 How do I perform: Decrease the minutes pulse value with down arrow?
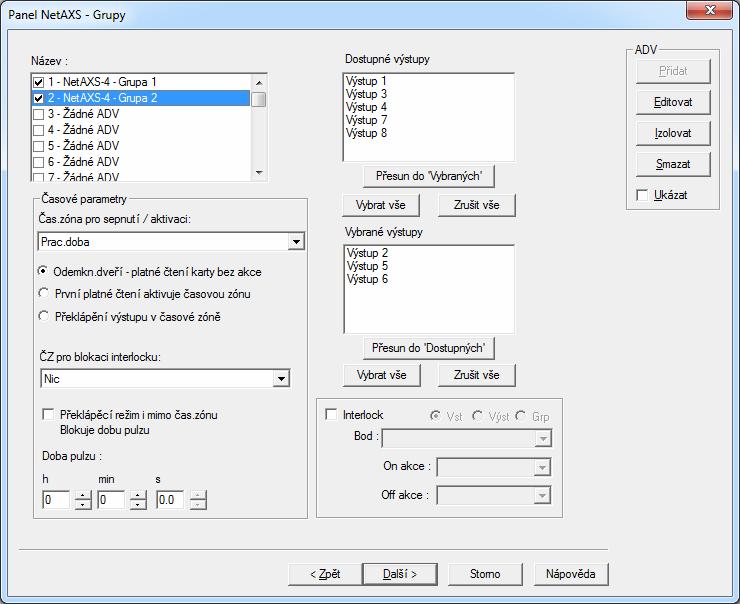coord(138,504)
